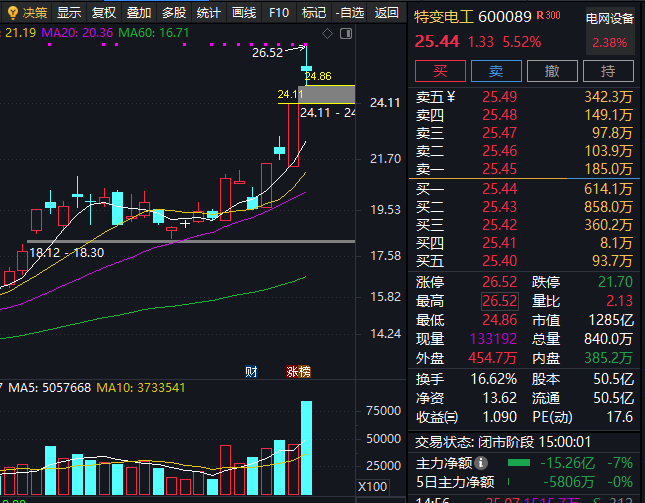Image resolution: width=645 pixels, height=503 pixels.
Task: Click the tallest cyan volume bar
Action: pyautogui.click(x=306, y=447)
